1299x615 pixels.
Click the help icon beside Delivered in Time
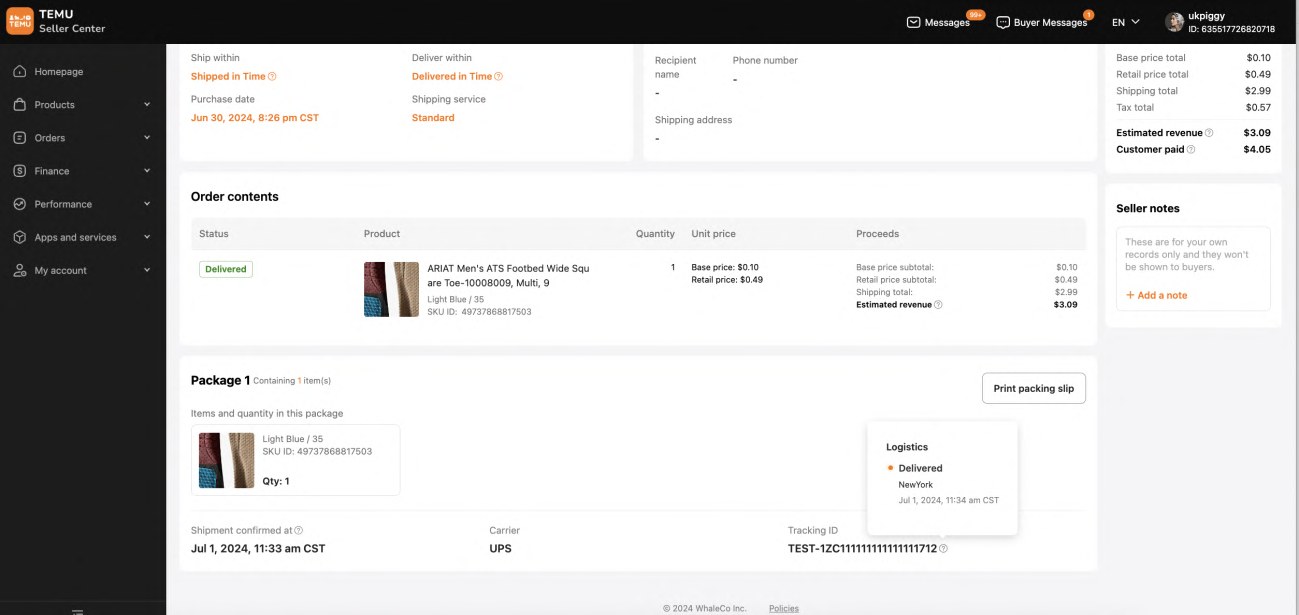(496, 74)
